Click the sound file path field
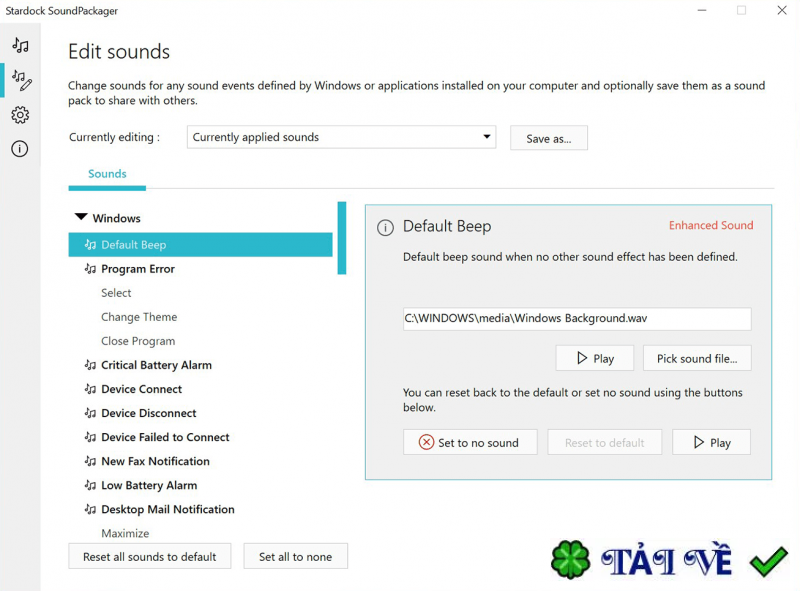800x591 pixels. click(x=577, y=318)
